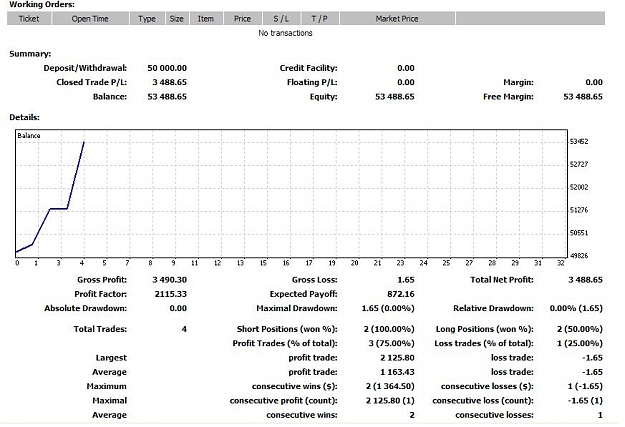Click the Ticket column header
Screen dimensions: 625x427
pyautogui.click(x=29, y=18)
